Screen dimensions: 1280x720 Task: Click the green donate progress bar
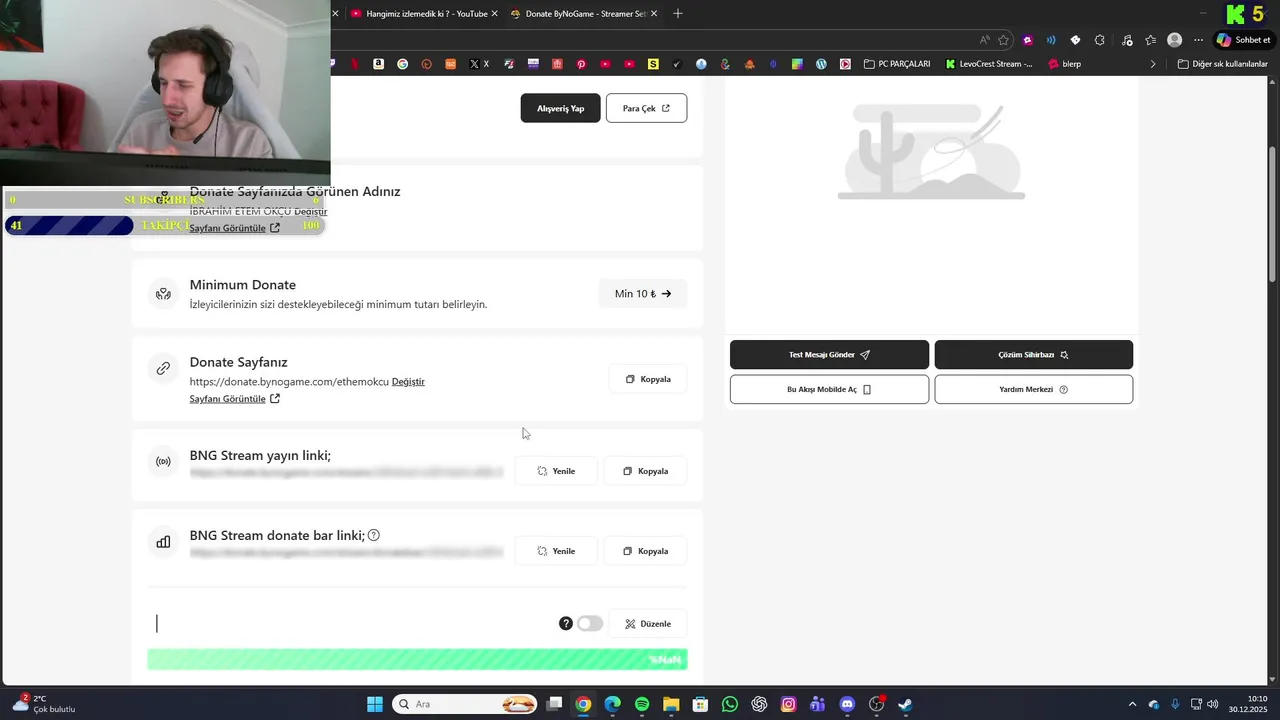(417, 659)
